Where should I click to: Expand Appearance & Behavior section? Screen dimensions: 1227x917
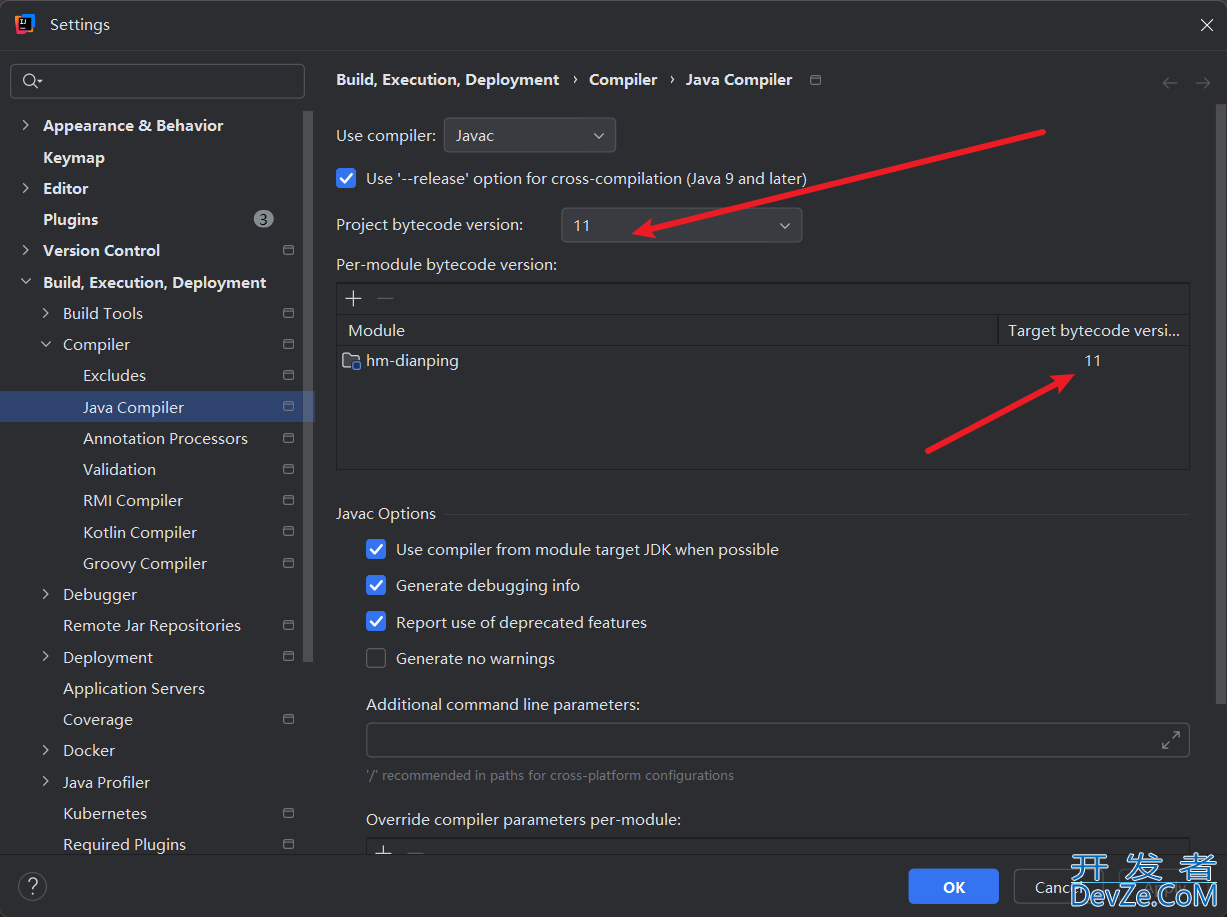25,125
